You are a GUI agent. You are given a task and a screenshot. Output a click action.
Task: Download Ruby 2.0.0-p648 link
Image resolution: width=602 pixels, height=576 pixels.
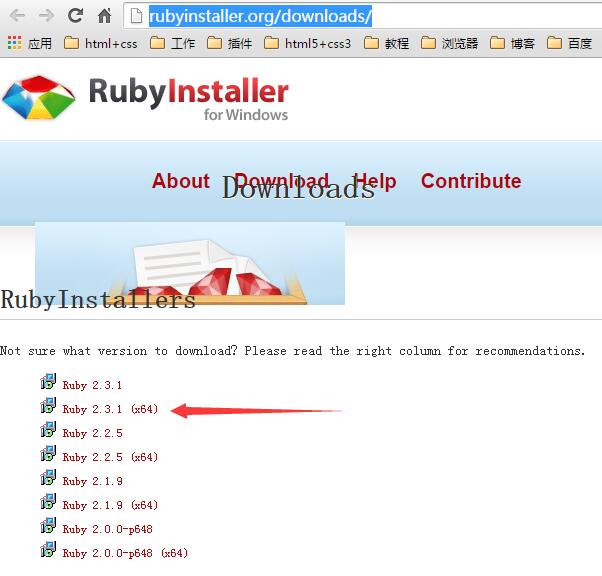[x=108, y=529]
